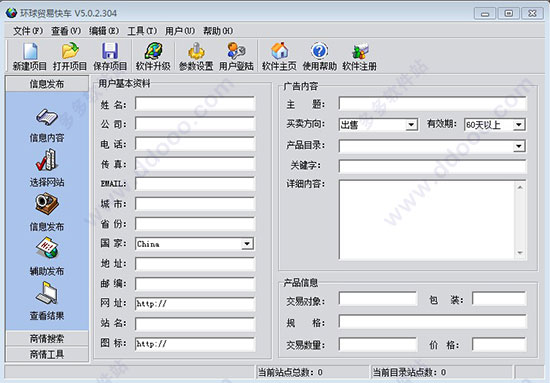Click the 网址 http:// field
The image size is (550, 383).
click(x=195, y=304)
